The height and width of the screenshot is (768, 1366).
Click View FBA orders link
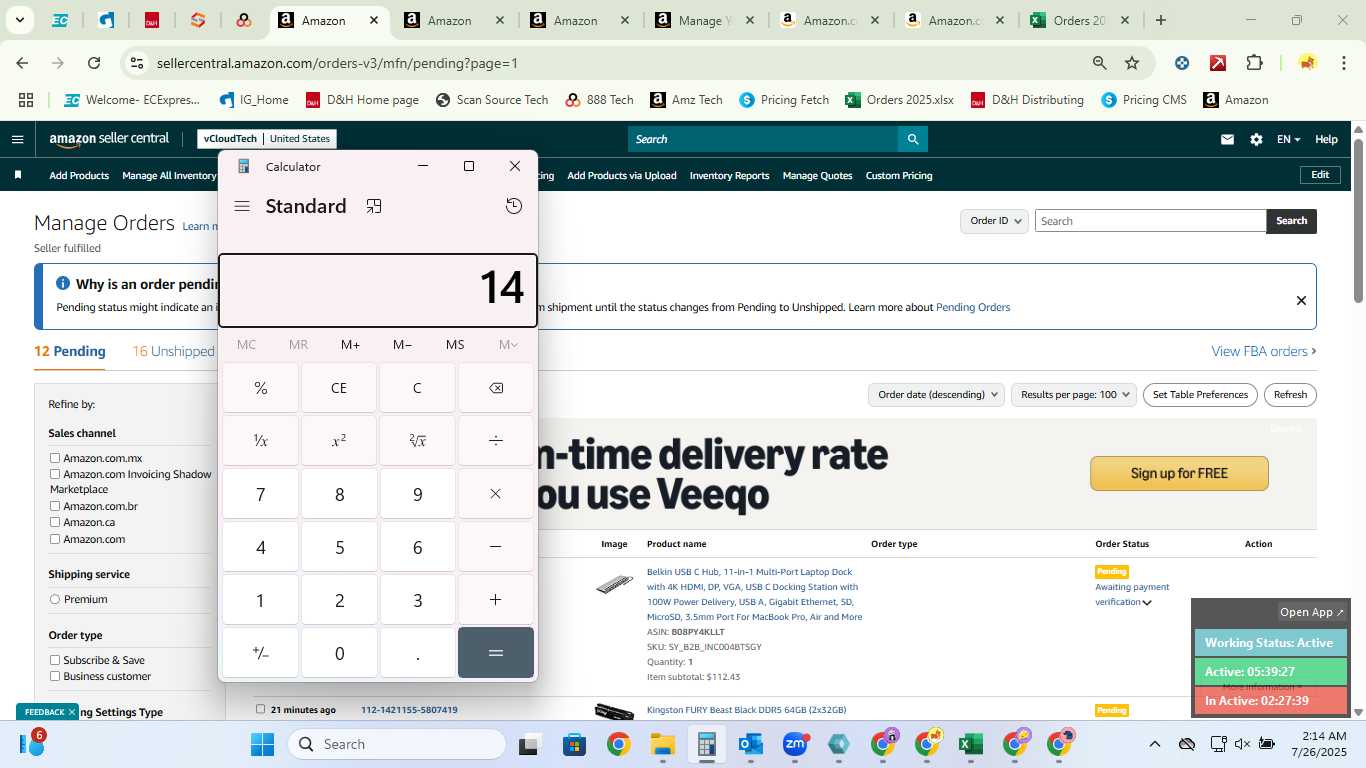(1264, 351)
